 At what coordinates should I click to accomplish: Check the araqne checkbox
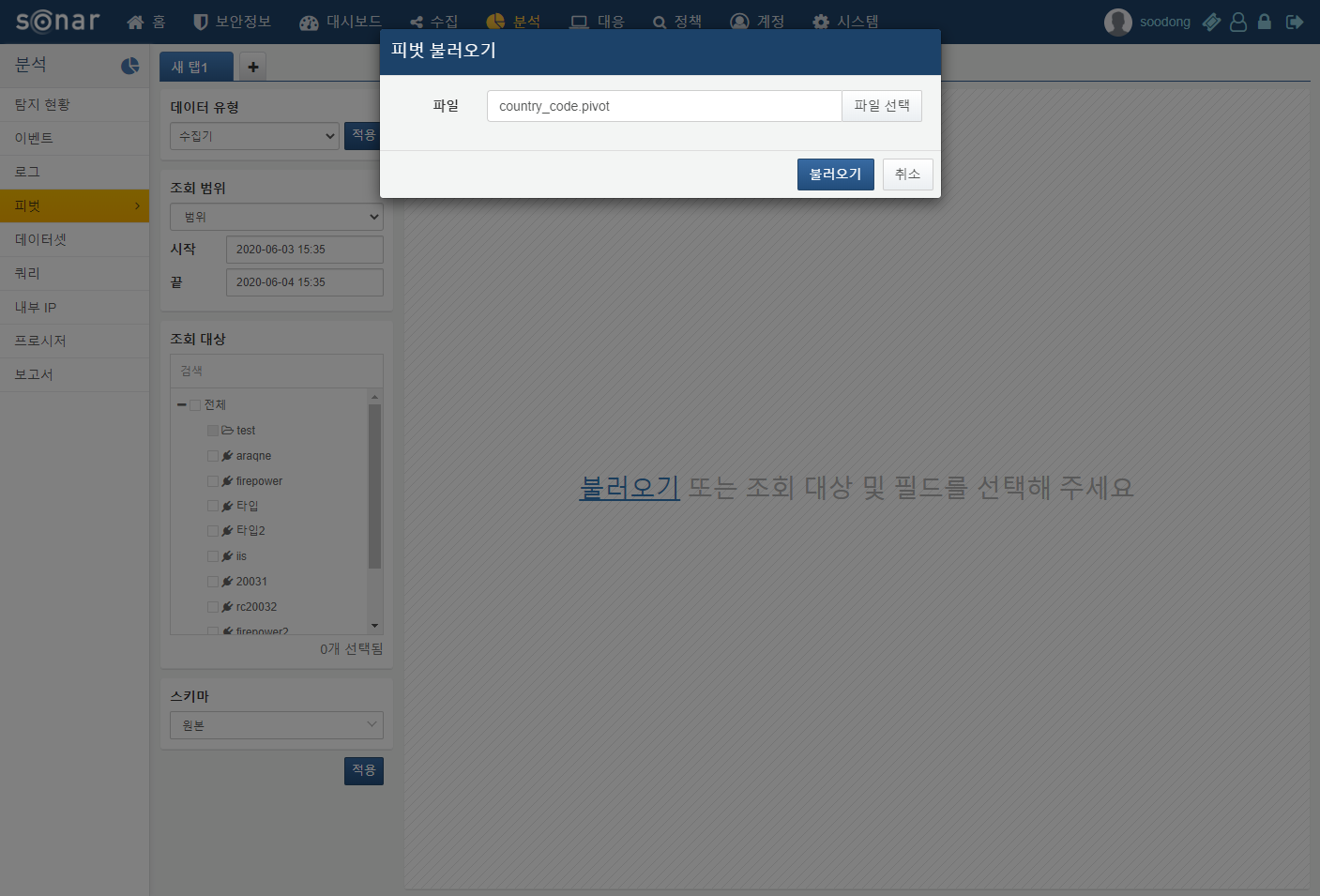point(213,456)
